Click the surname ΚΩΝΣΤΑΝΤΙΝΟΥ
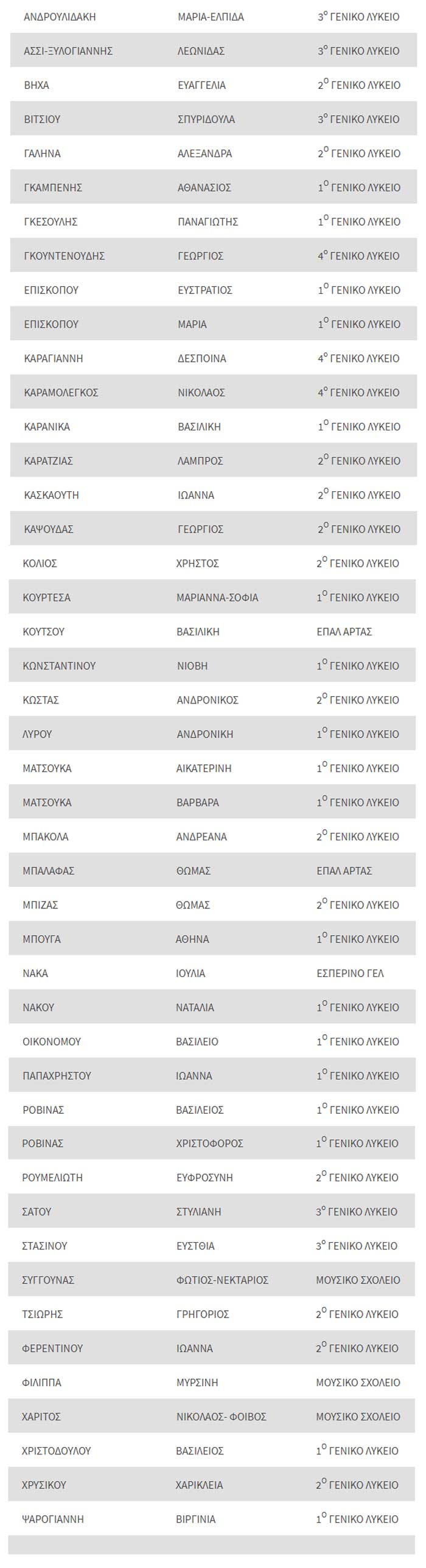426x1568 pixels. [59, 666]
